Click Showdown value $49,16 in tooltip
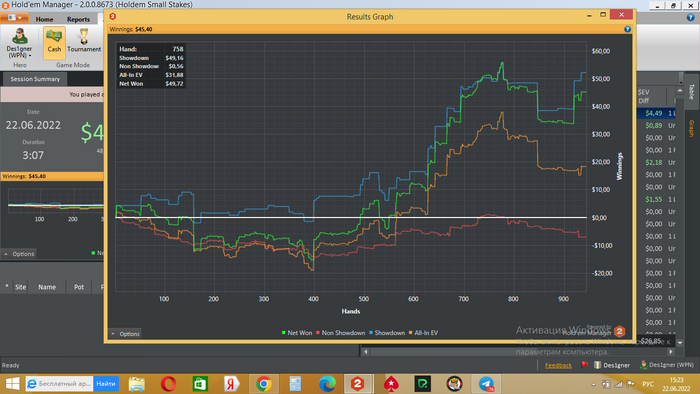 pos(175,58)
